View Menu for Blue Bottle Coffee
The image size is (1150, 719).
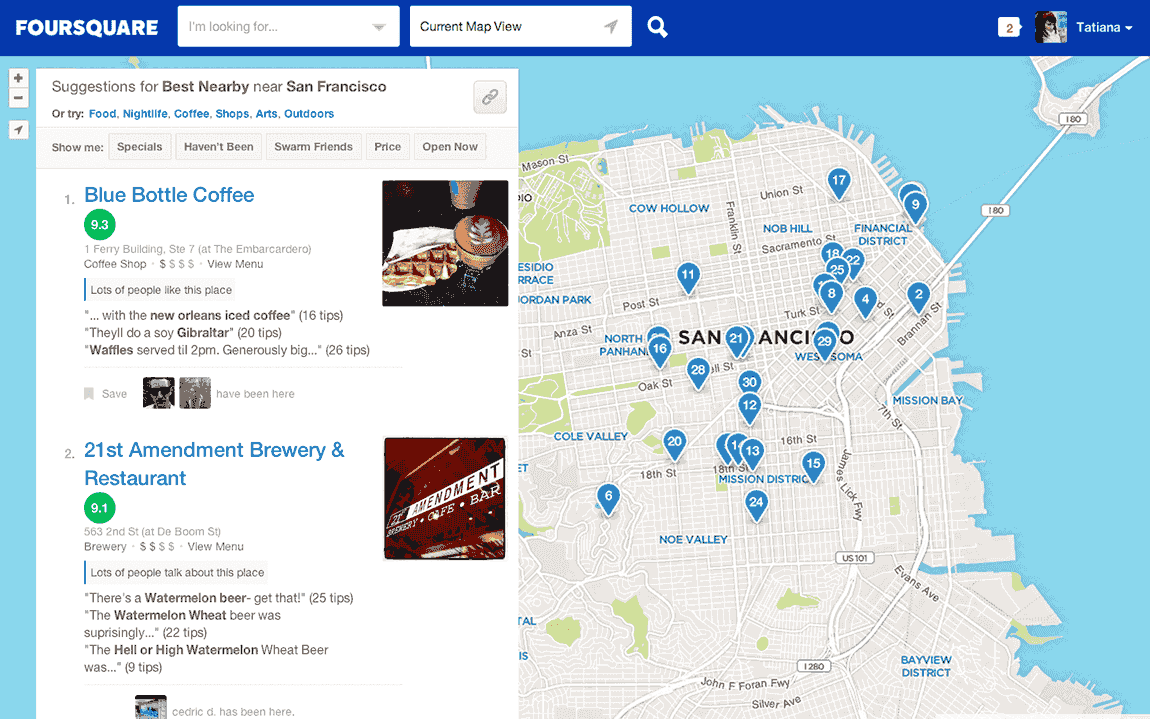[235, 264]
